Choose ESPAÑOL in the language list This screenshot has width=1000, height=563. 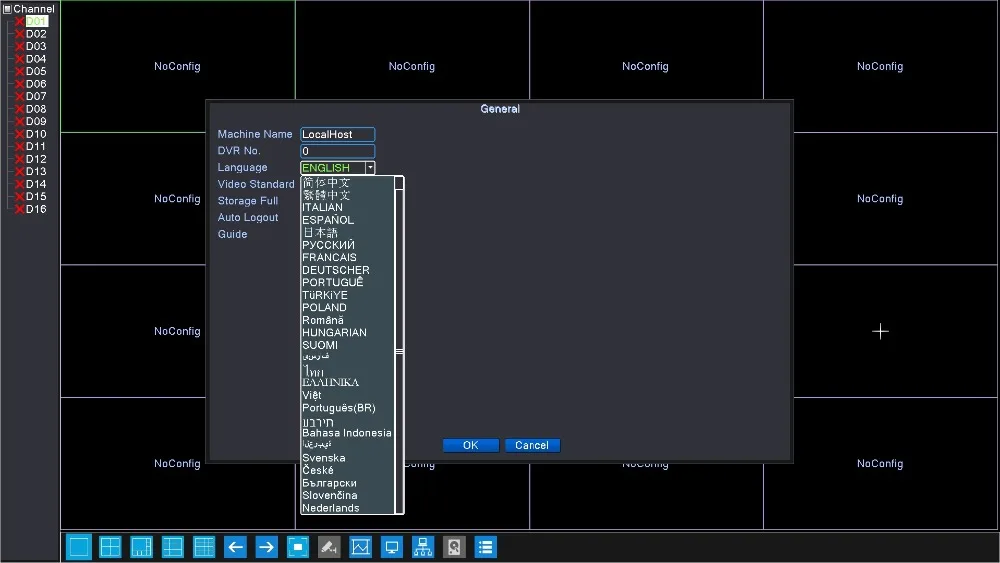328,220
